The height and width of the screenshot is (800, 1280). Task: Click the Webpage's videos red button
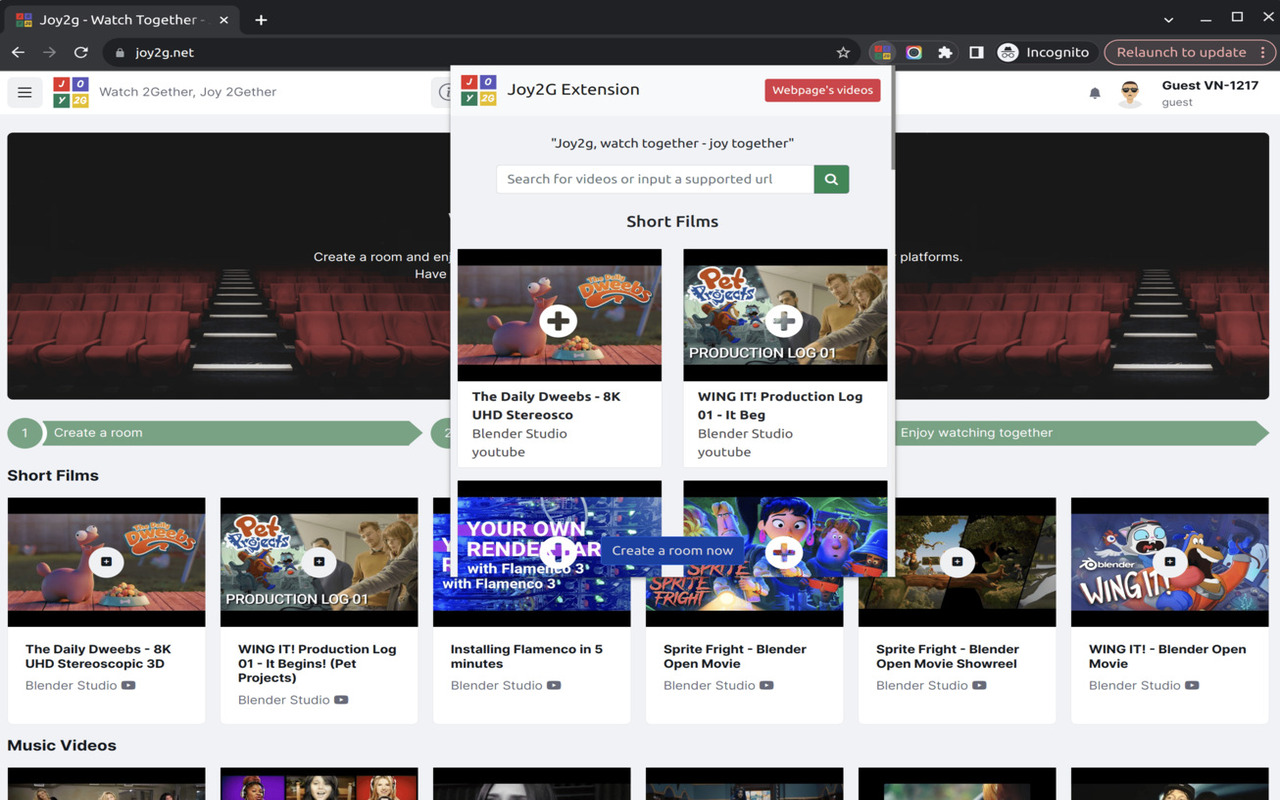[822, 89]
